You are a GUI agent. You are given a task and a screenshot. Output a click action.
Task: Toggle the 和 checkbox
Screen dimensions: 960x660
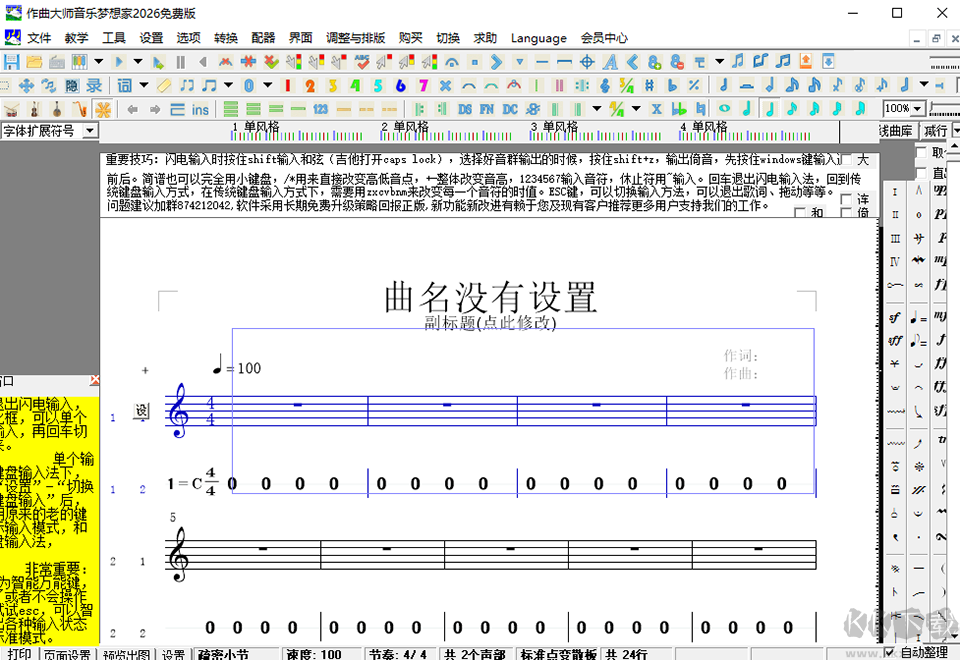(x=800, y=212)
